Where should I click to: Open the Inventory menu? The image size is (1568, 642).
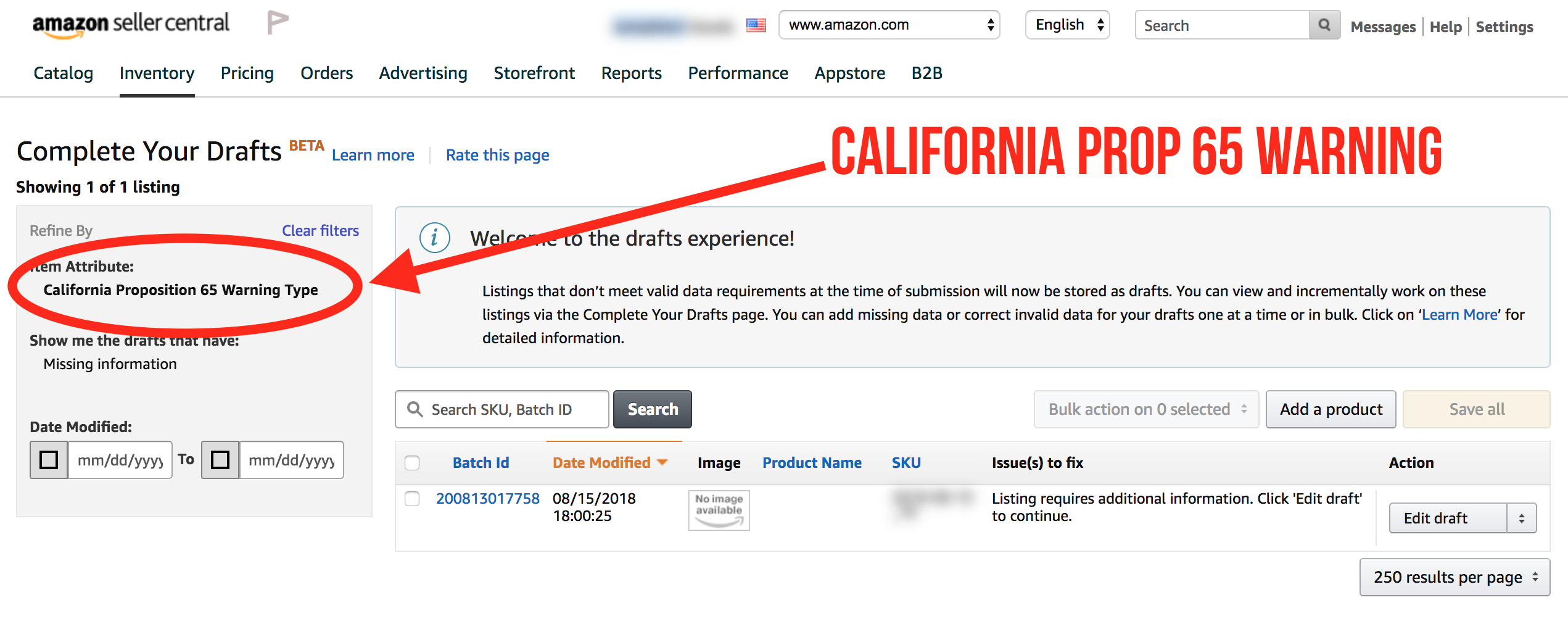point(157,73)
